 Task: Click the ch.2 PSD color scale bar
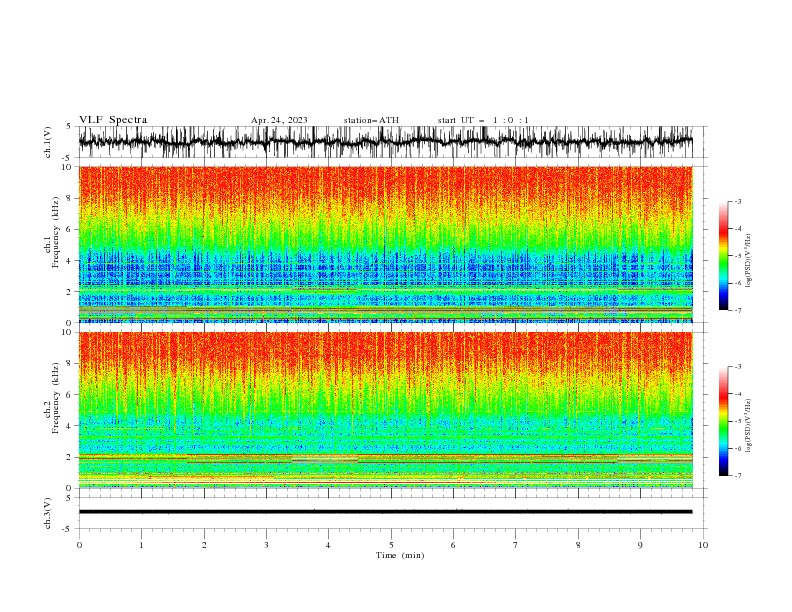tap(723, 421)
